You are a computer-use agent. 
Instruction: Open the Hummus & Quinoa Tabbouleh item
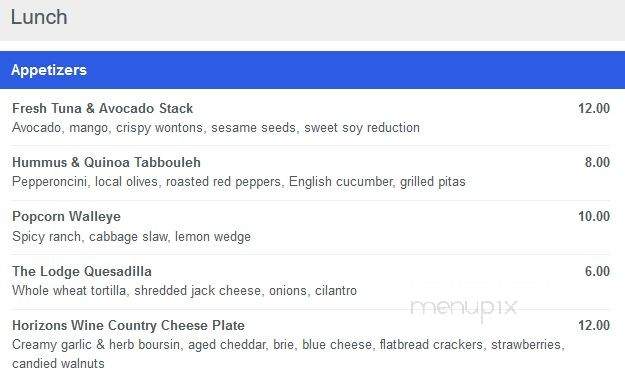coord(106,162)
